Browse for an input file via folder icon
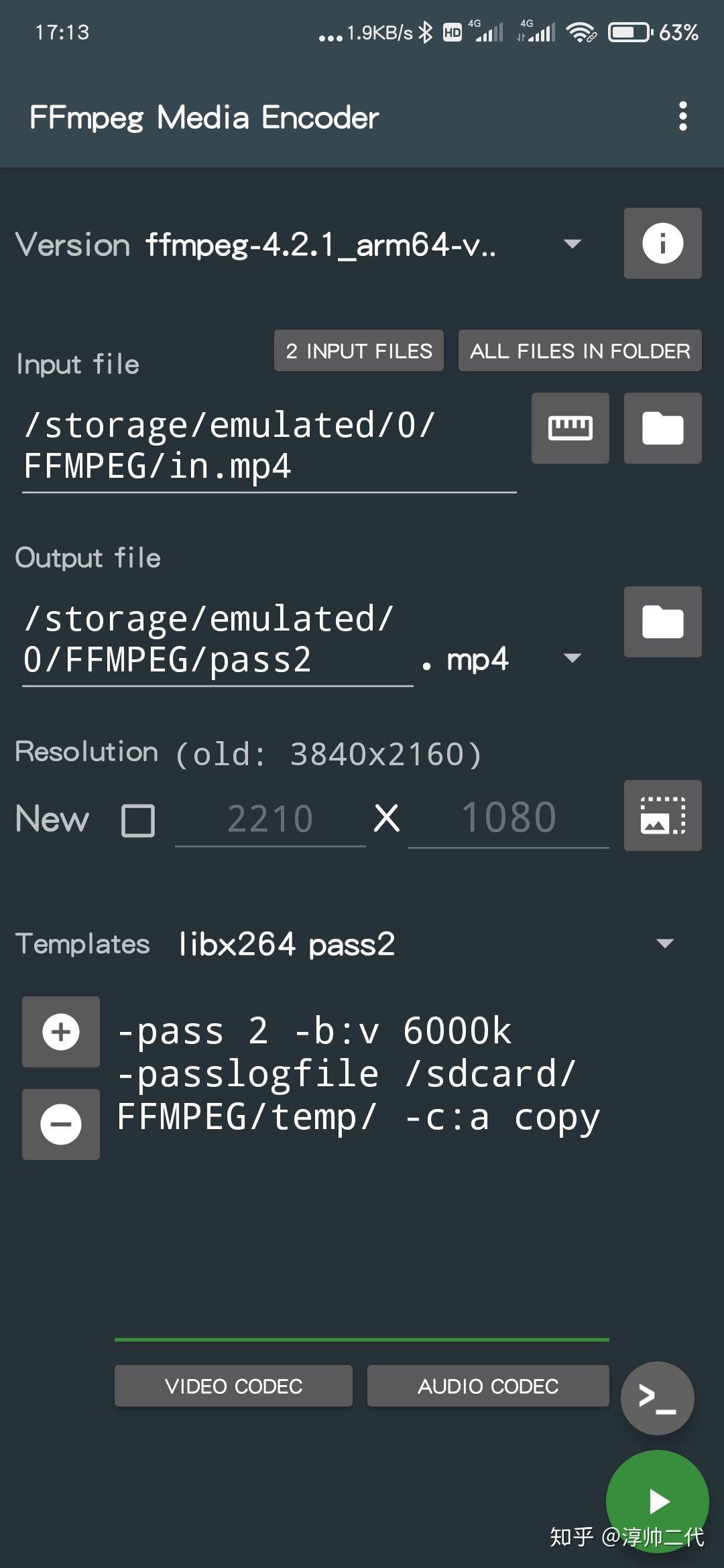This screenshot has height=1568, width=724. point(662,428)
